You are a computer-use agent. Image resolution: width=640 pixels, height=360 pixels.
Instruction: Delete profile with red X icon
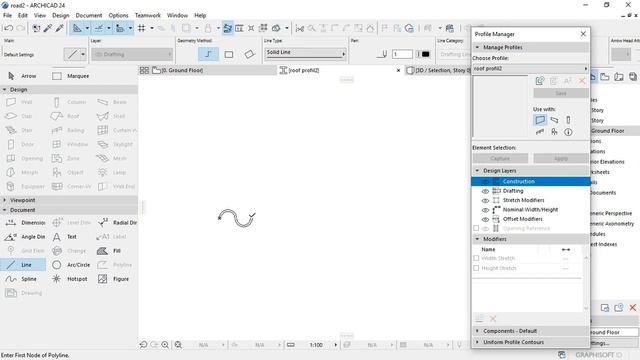pos(582,81)
